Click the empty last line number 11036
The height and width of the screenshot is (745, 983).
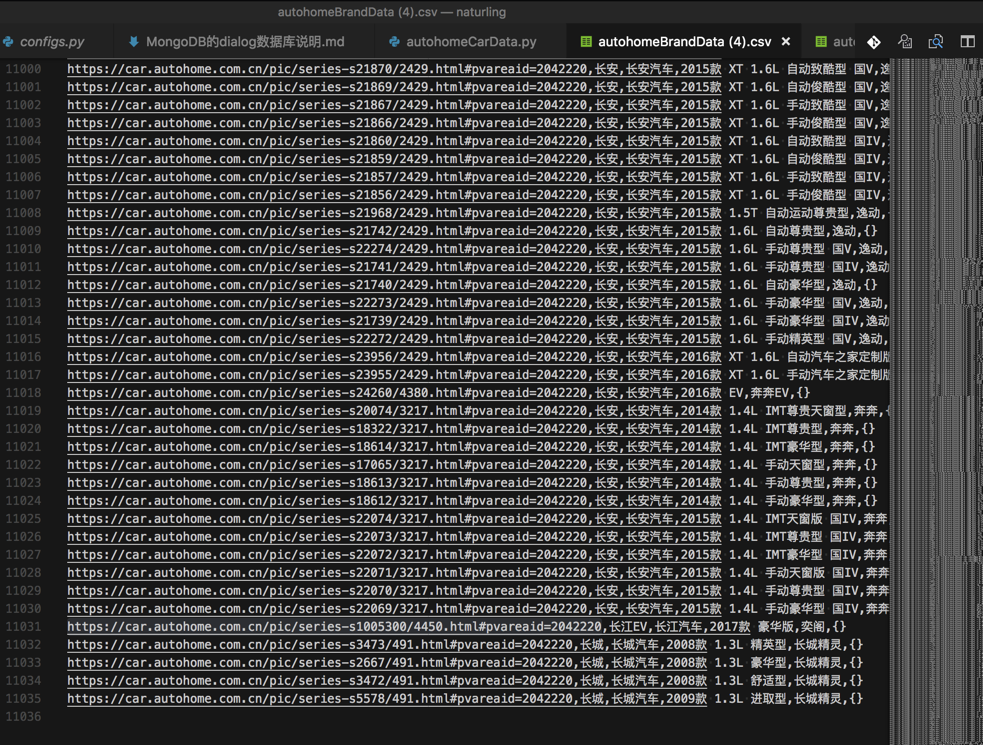(23, 717)
